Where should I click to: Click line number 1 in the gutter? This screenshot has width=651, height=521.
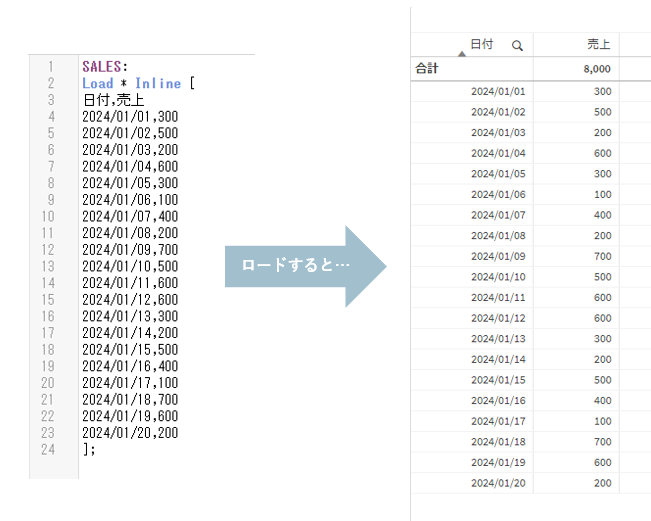coord(50,67)
